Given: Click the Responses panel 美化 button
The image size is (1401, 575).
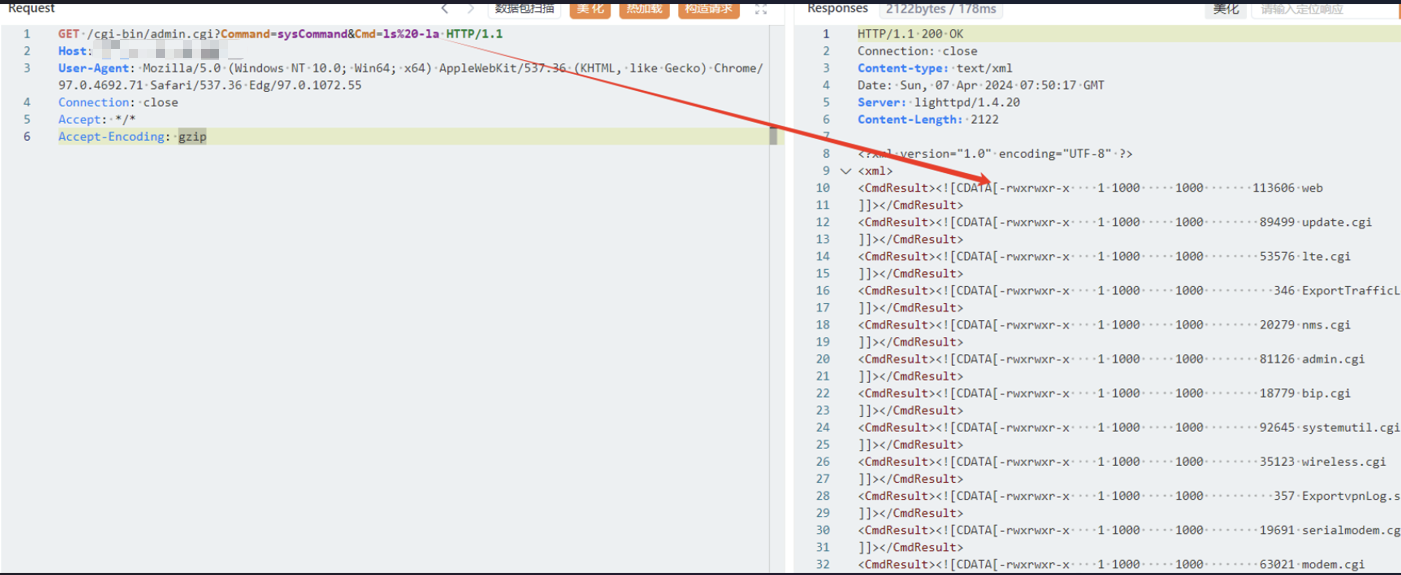Looking at the screenshot, I should coord(1226,9).
